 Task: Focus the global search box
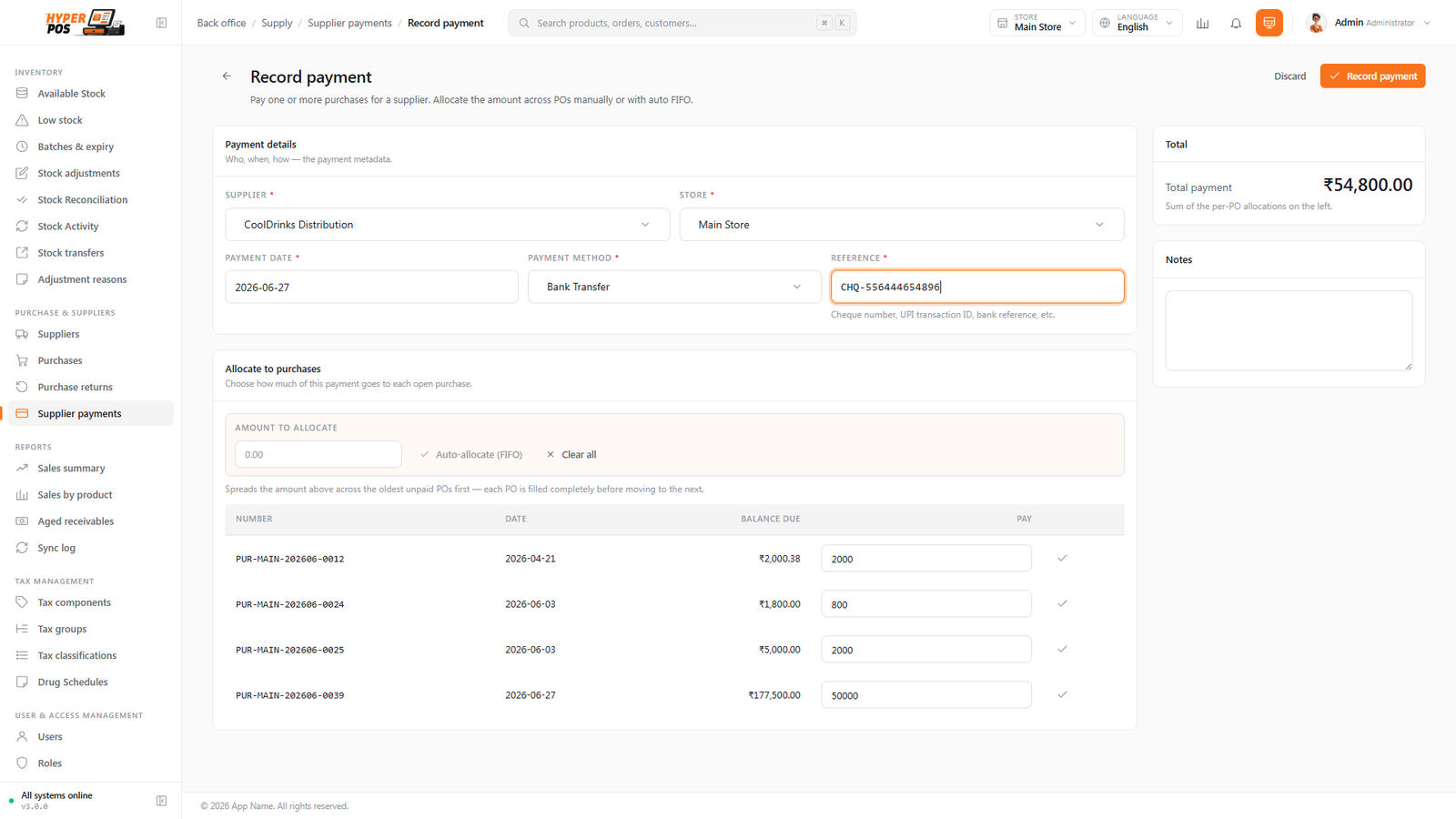coord(682,23)
